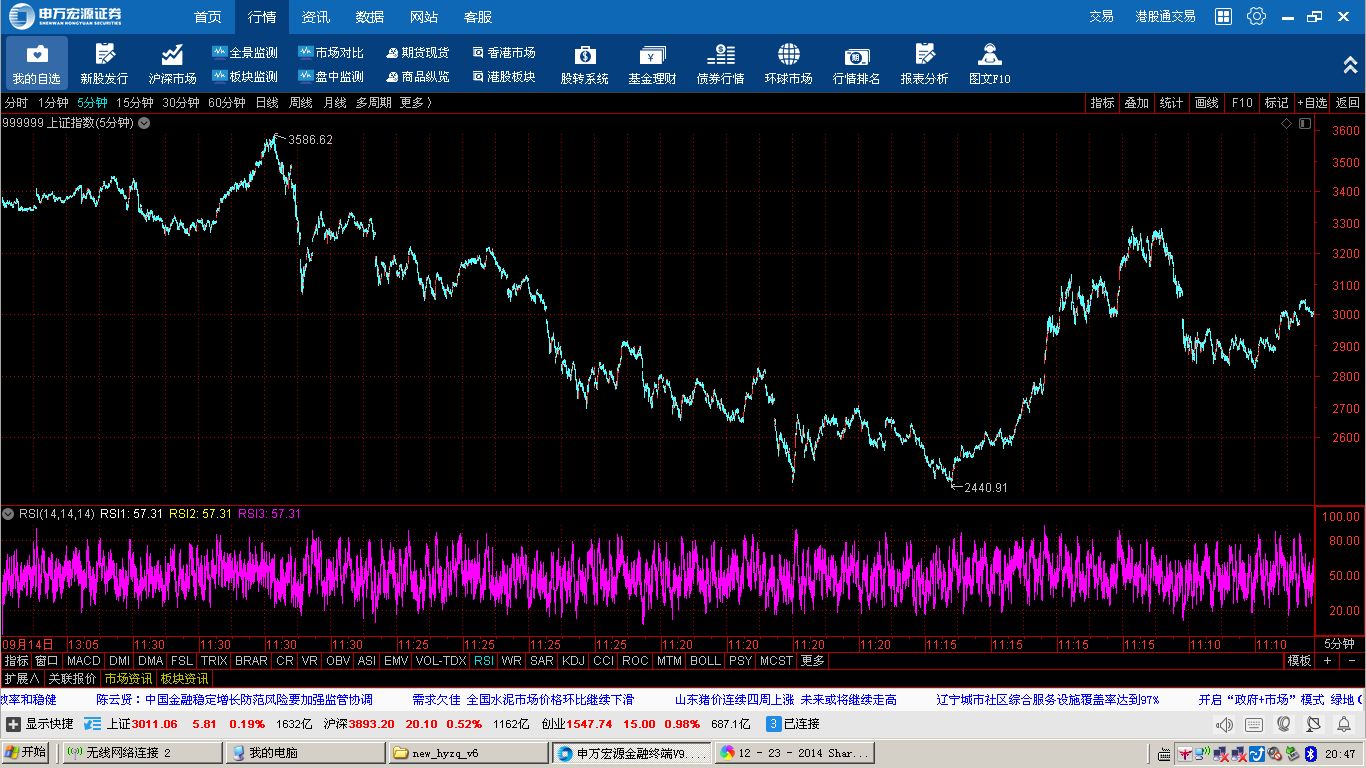
Task: Open 新股发行 new issues icon
Action: (104, 63)
